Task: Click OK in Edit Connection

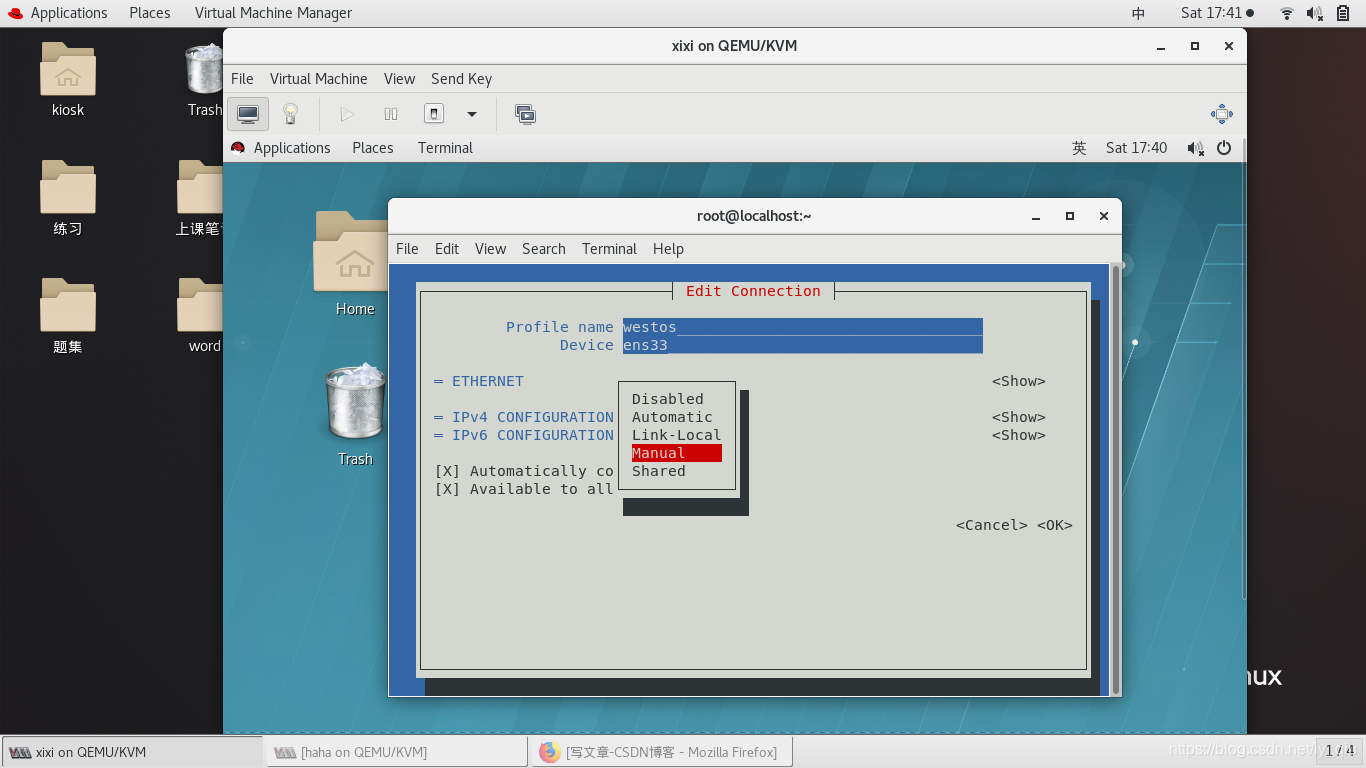Action: [1054, 525]
